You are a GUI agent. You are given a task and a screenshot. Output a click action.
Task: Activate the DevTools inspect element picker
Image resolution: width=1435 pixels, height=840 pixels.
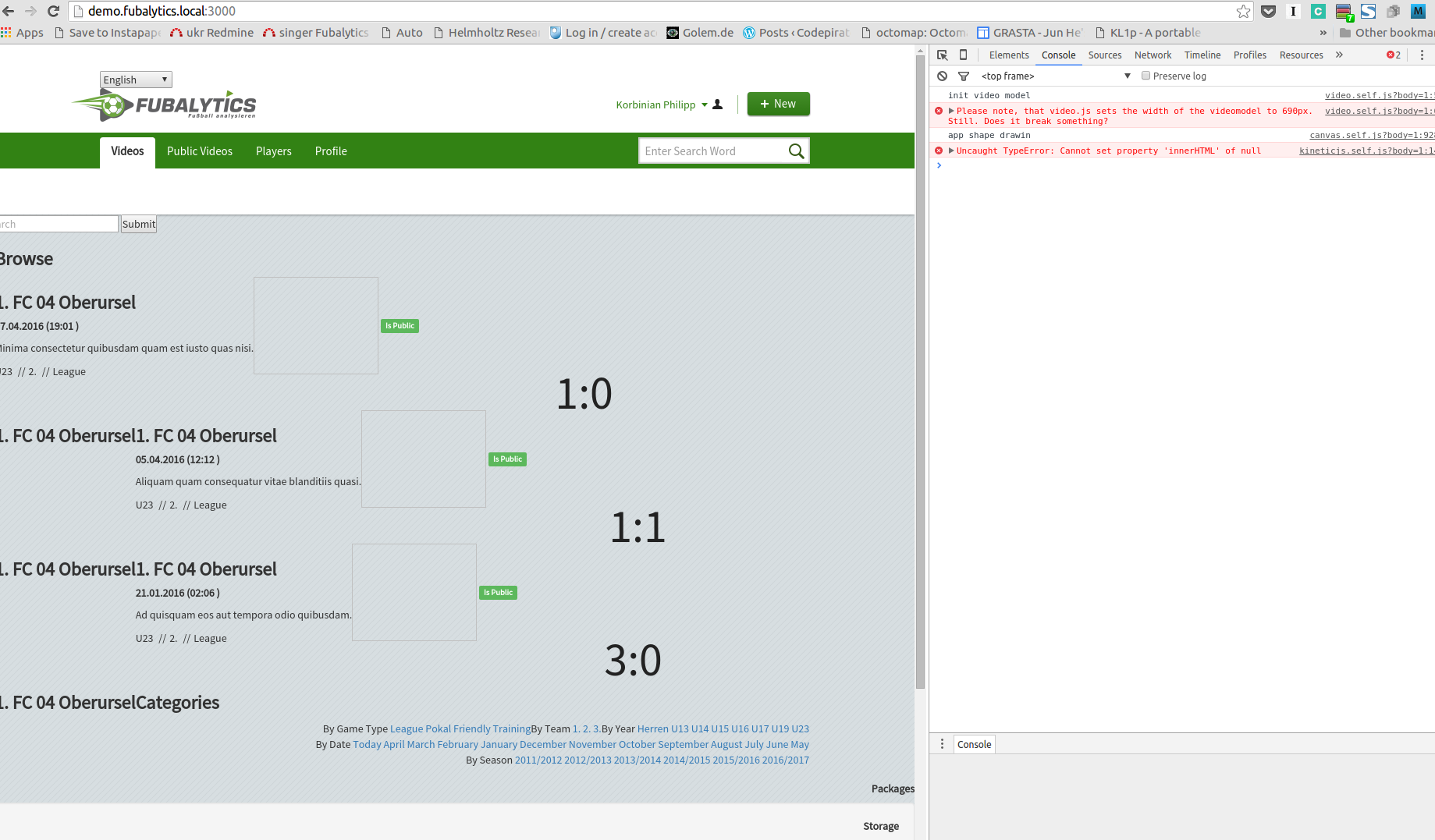(x=942, y=55)
